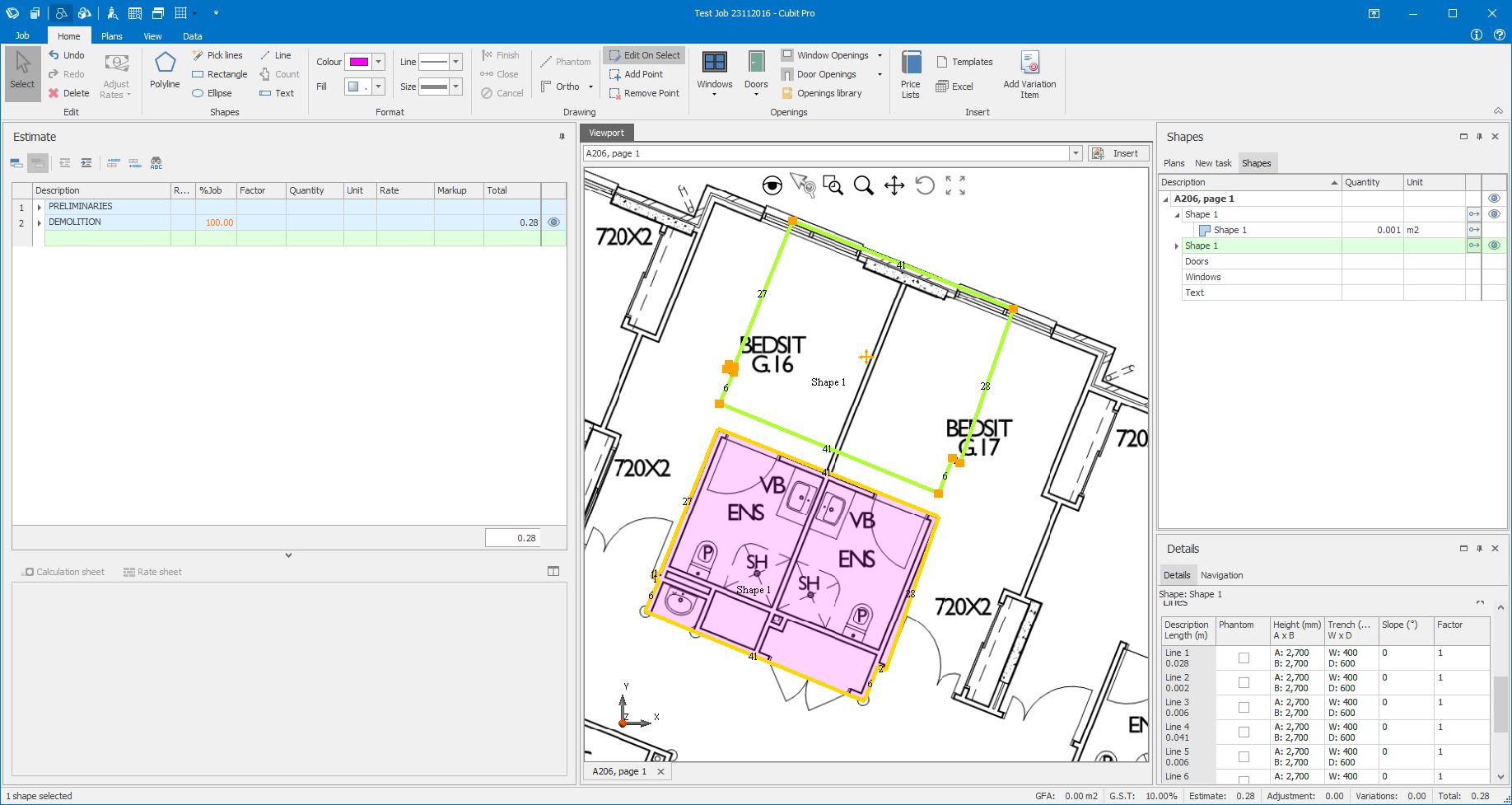Activate the pan tool in viewport
1512x805 pixels.
click(x=894, y=185)
